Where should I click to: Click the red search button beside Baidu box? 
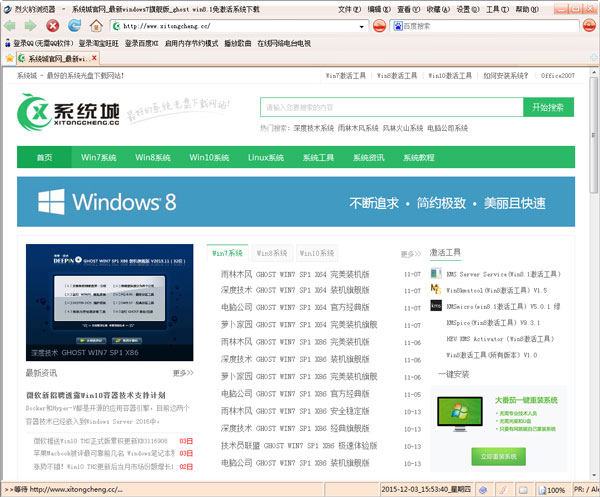tap(589, 26)
